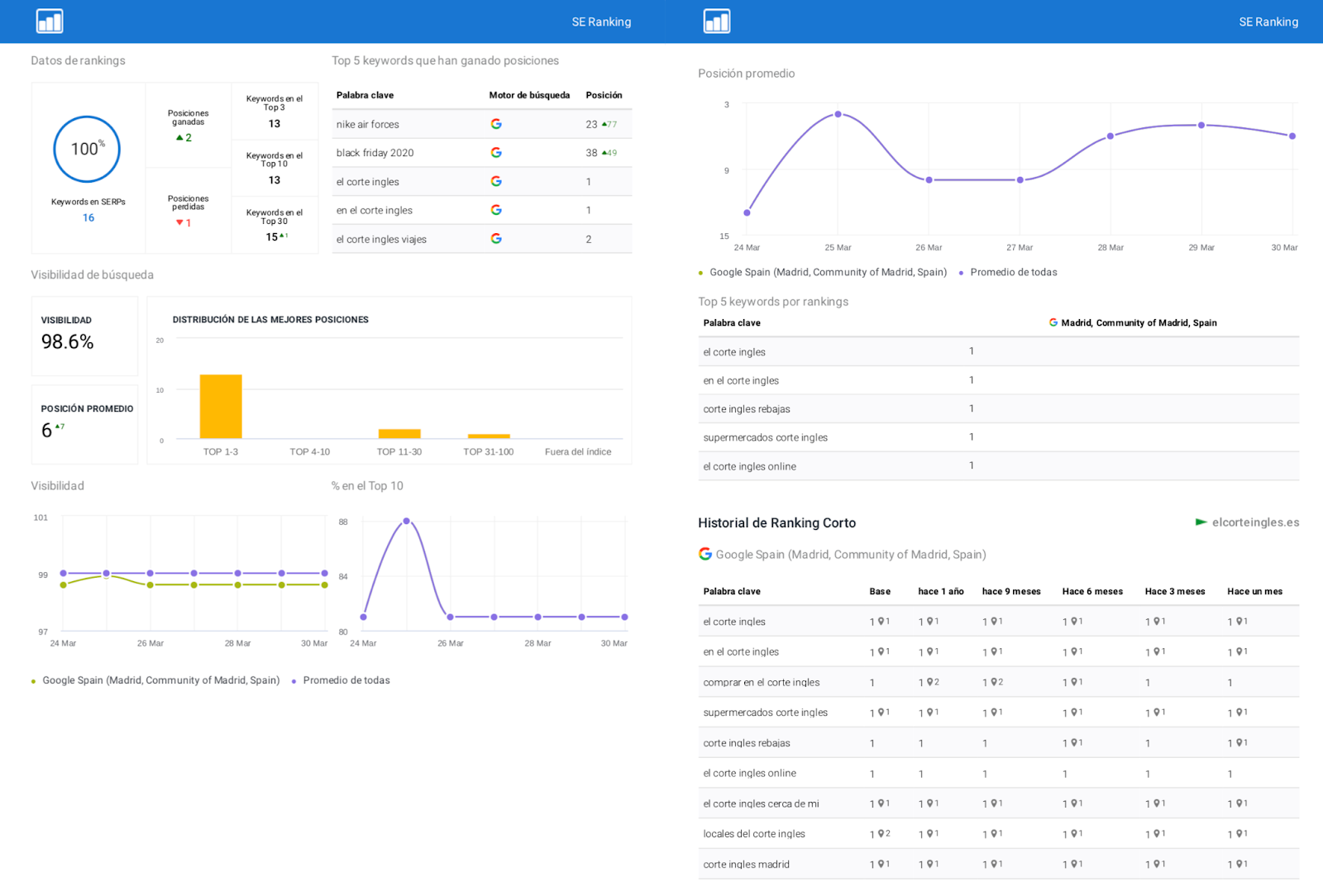The height and width of the screenshot is (896, 1323).
Task: Click the TOP 31-100 yellow bar
Action: 489,436
